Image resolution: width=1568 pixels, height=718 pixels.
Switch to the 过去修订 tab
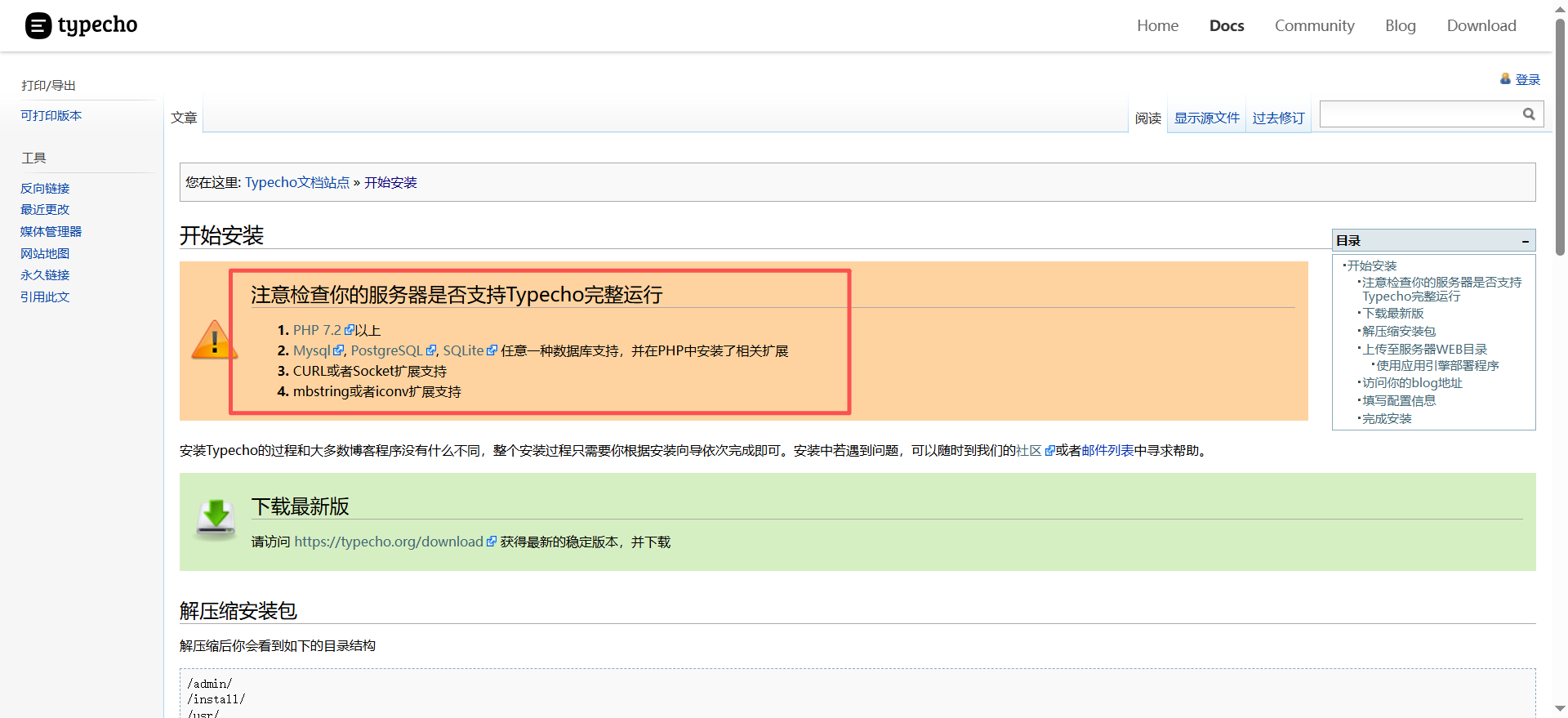click(1278, 118)
